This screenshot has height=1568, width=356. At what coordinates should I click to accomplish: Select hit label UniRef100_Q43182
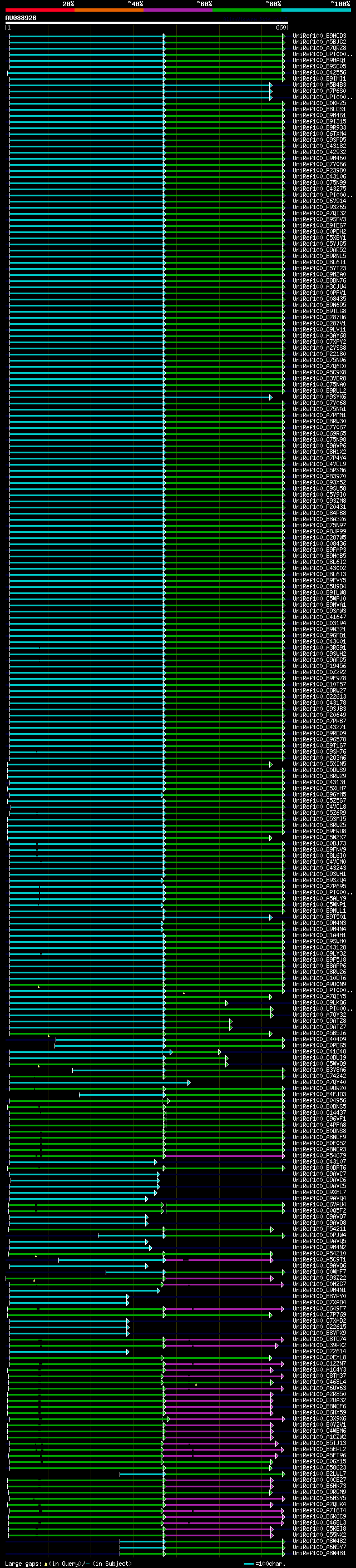tap(319, 146)
